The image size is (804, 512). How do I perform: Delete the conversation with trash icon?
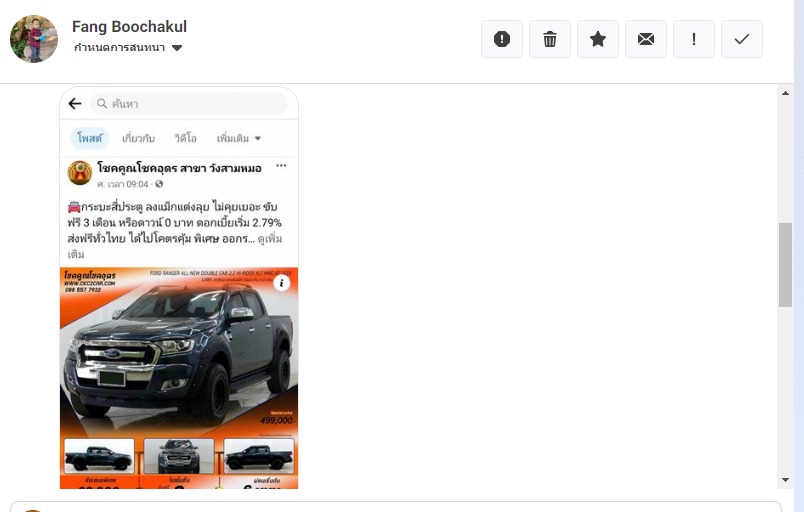tap(550, 39)
